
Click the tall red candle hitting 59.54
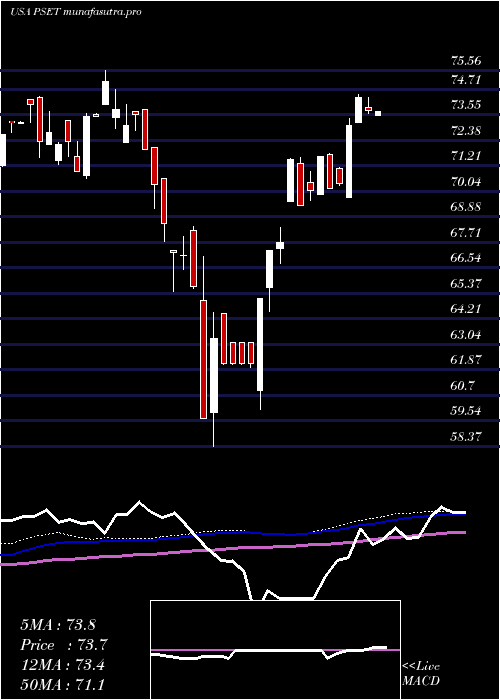click(204, 359)
